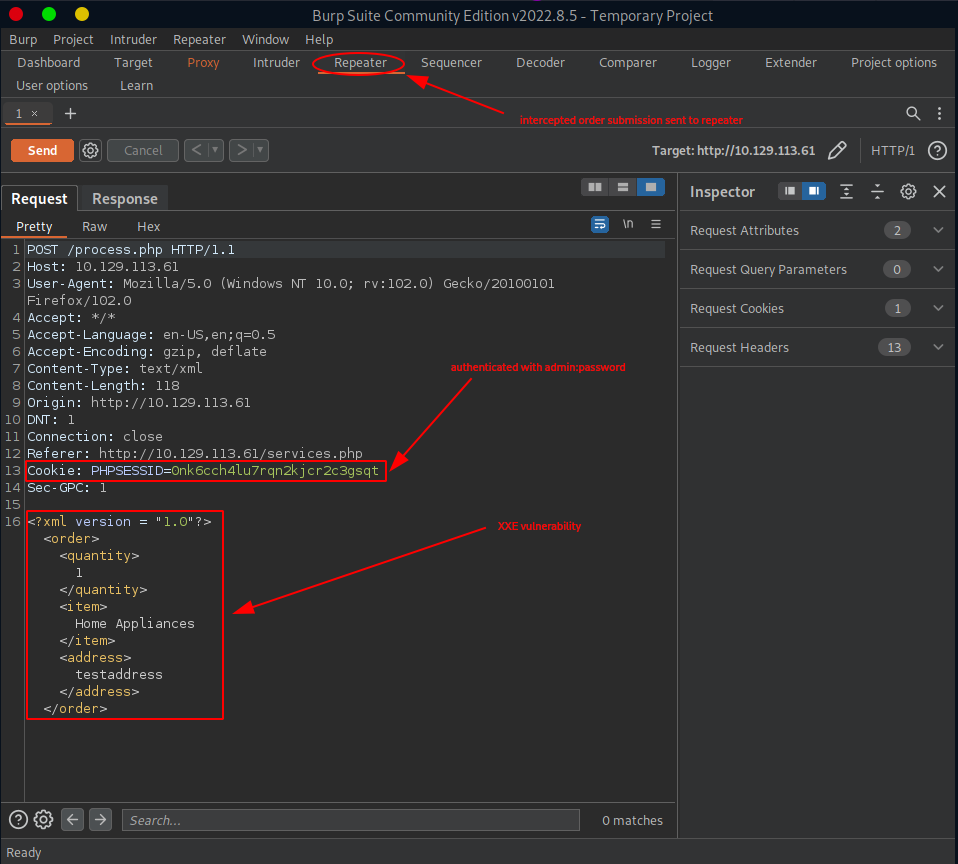Click the editor search input field
958x864 pixels.
(x=350, y=820)
